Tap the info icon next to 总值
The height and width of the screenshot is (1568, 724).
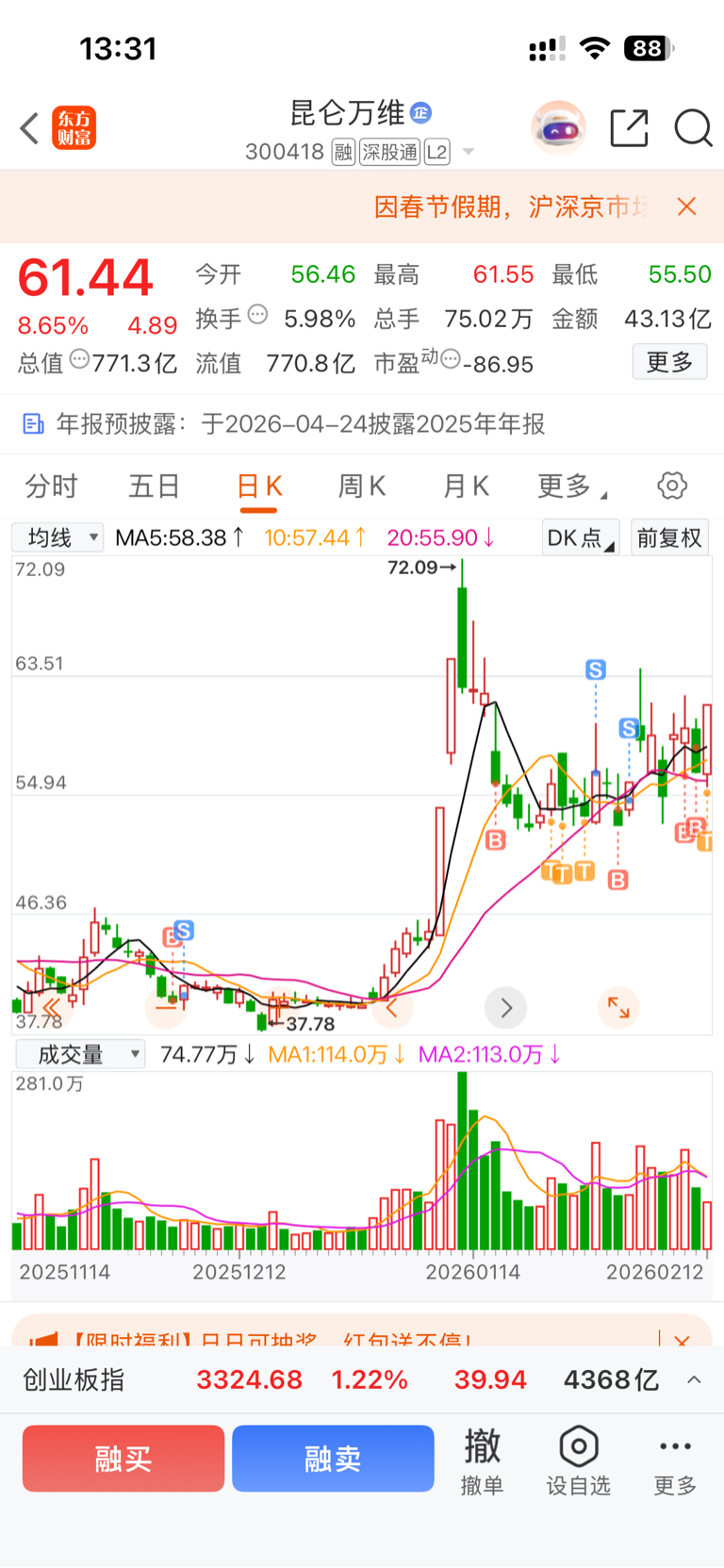(x=79, y=359)
